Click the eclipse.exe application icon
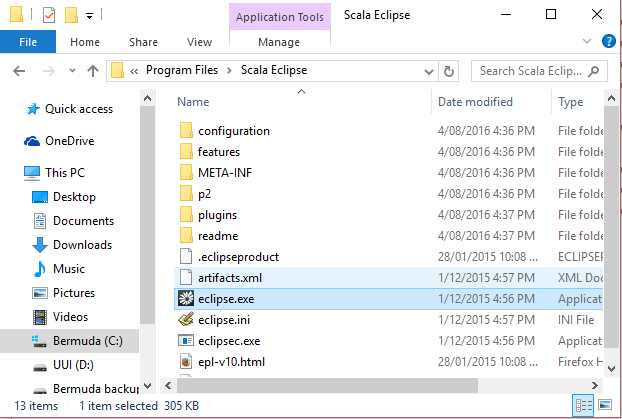 186,298
